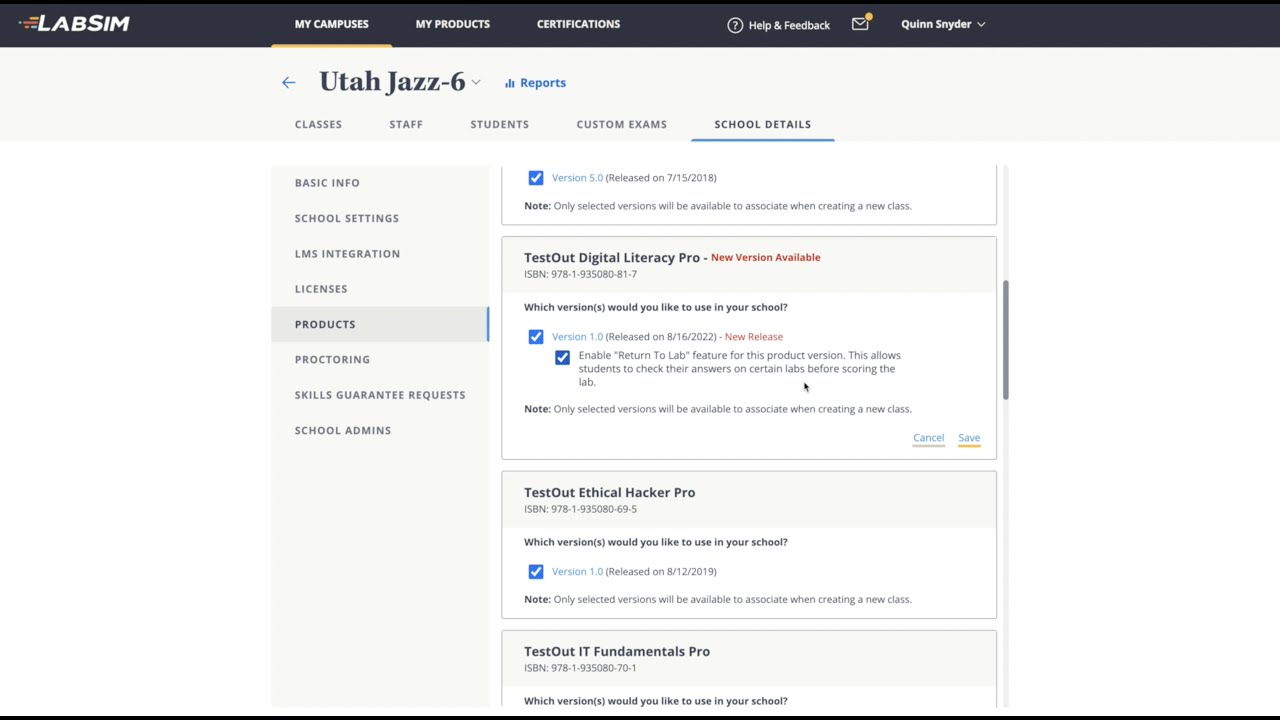Viewport: 1280px width, 720px height.
Task: Save the Digital Literacy Pro version settings
Action: (x=969, y=438)
